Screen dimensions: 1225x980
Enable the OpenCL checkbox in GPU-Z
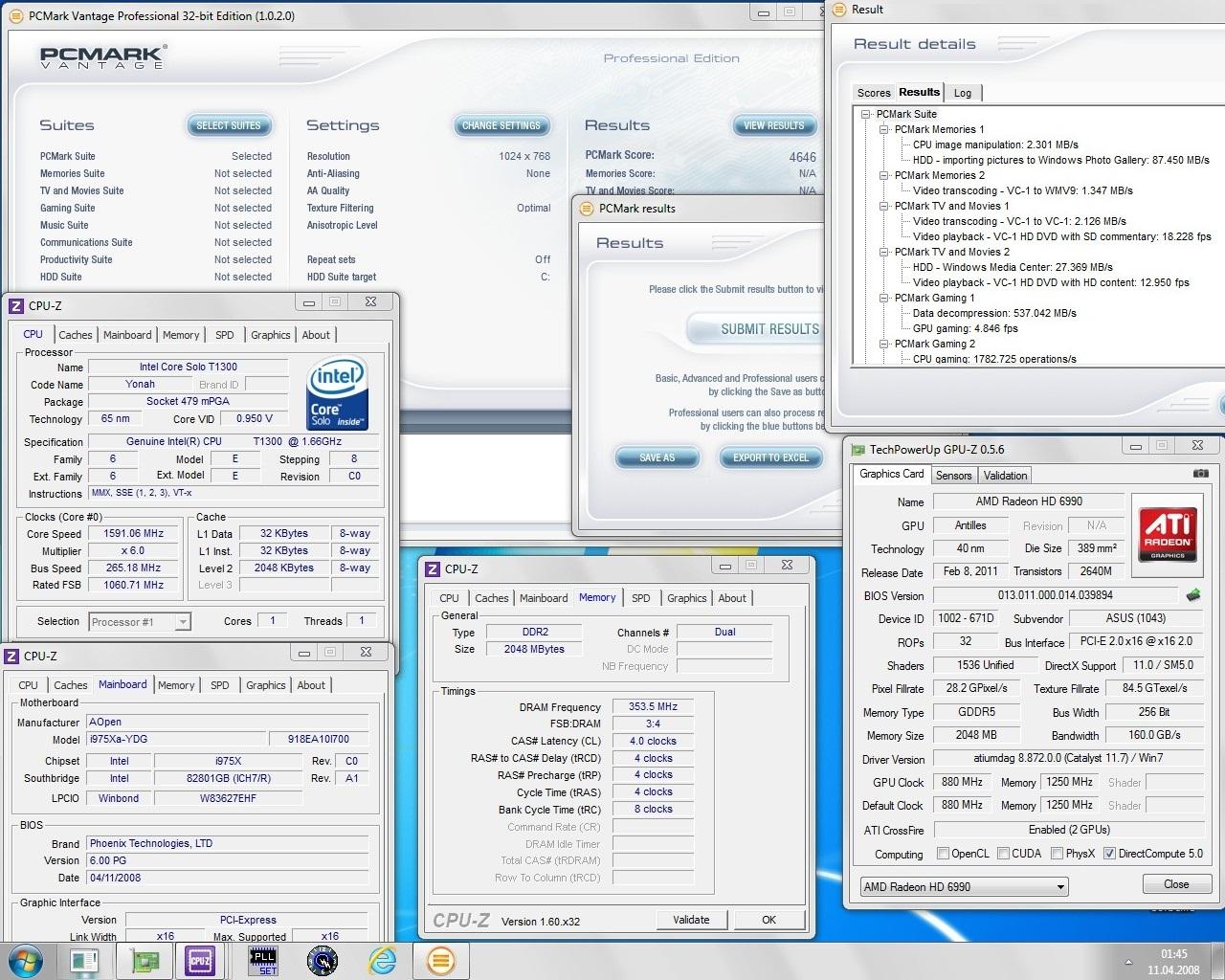tap(944, 854)
